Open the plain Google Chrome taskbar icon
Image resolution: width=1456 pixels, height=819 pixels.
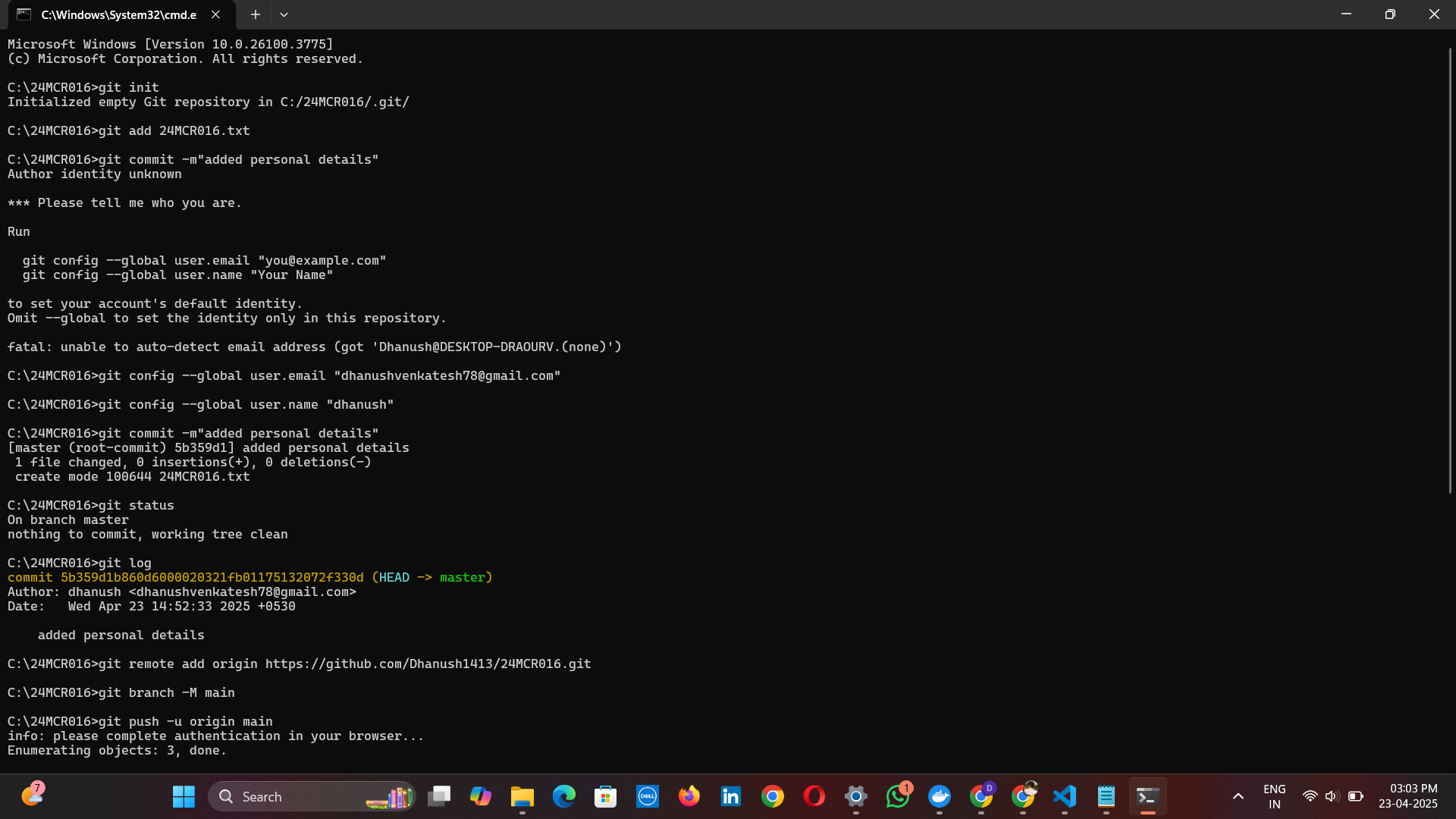pos(773,796)
